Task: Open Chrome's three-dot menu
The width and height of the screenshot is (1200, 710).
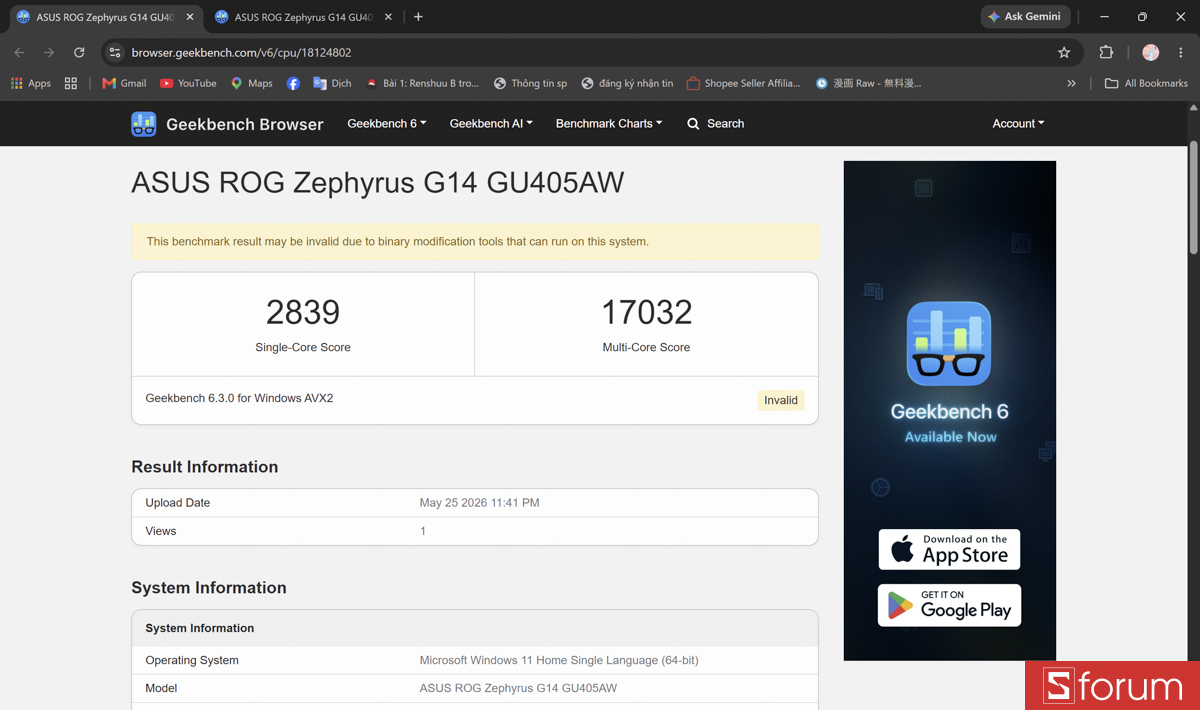Action: click(x=1181, y=52)
